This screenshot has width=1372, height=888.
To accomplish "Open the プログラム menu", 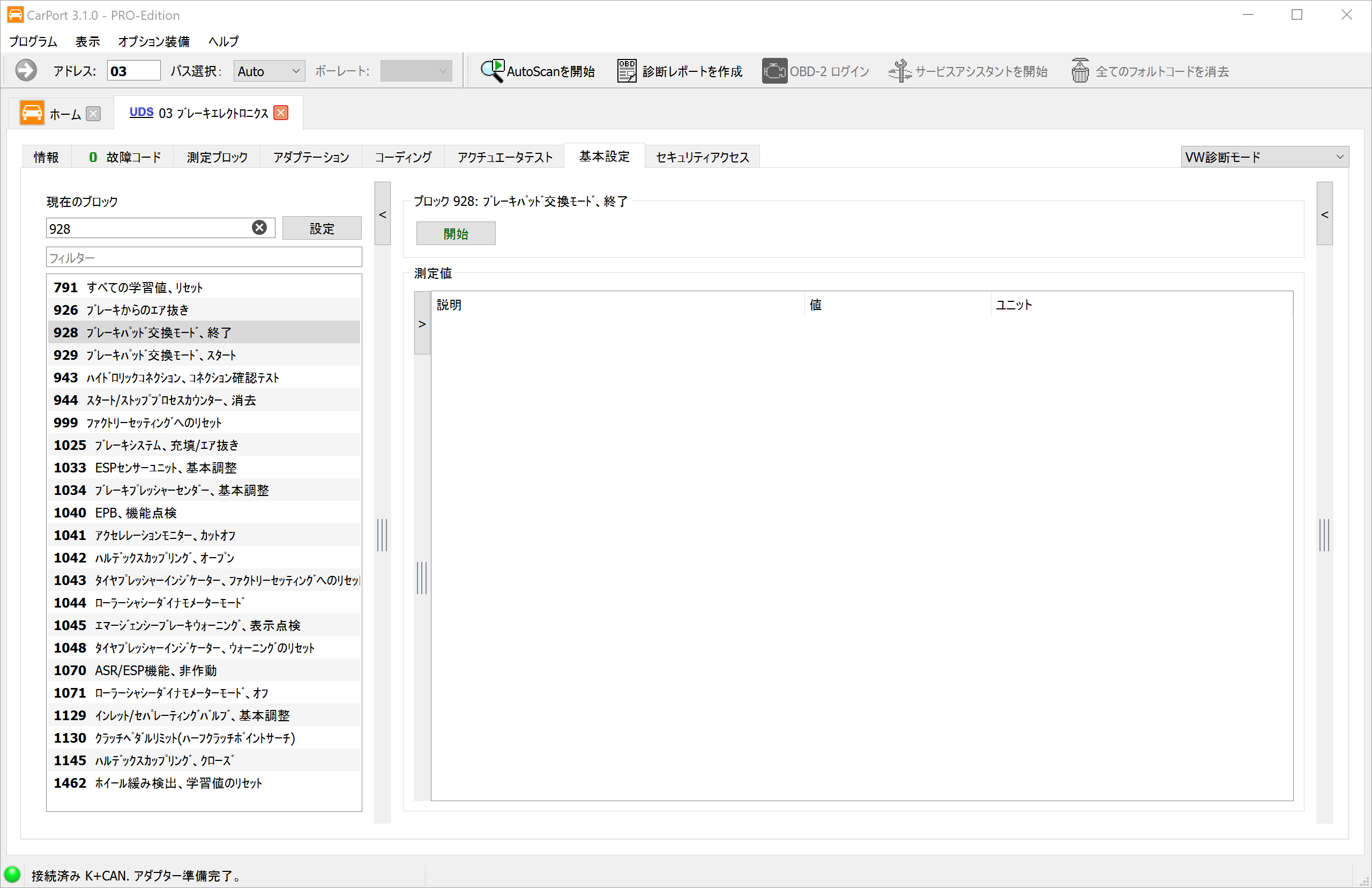I will point(33,41).
